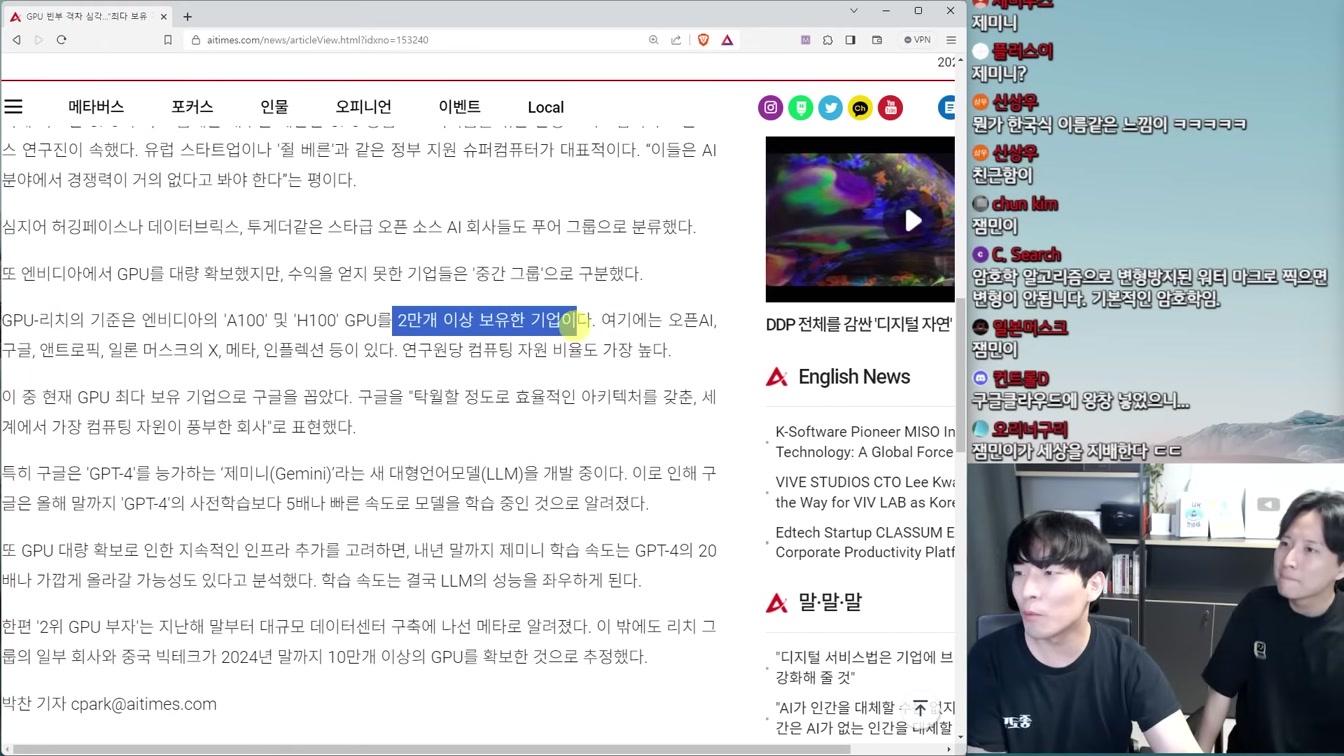Click chat message 잼민이가 세상을 지배한다

pyautogui.click(x=1076, y=452)
